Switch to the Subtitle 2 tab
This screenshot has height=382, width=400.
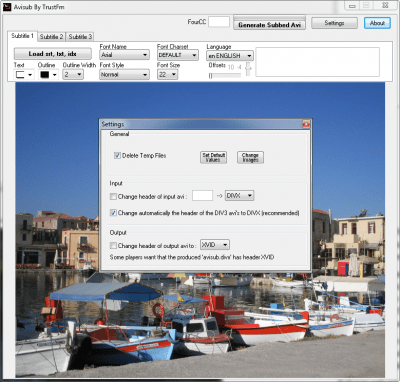(x=51, y=37)
